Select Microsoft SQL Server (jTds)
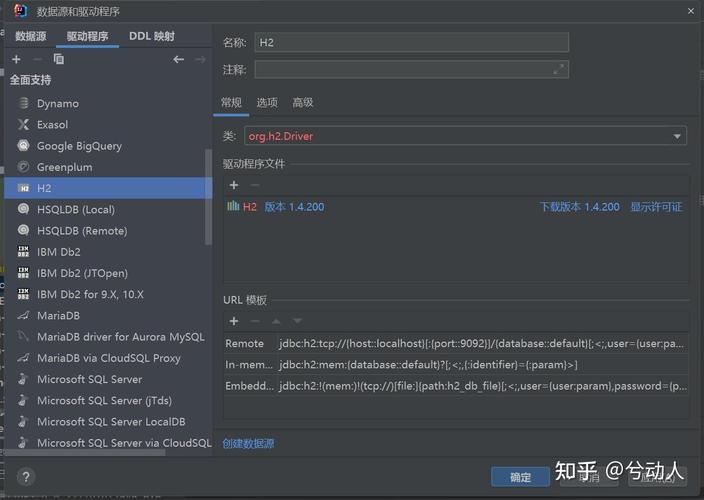The image size is (704, 500). (x=108, y=400)
